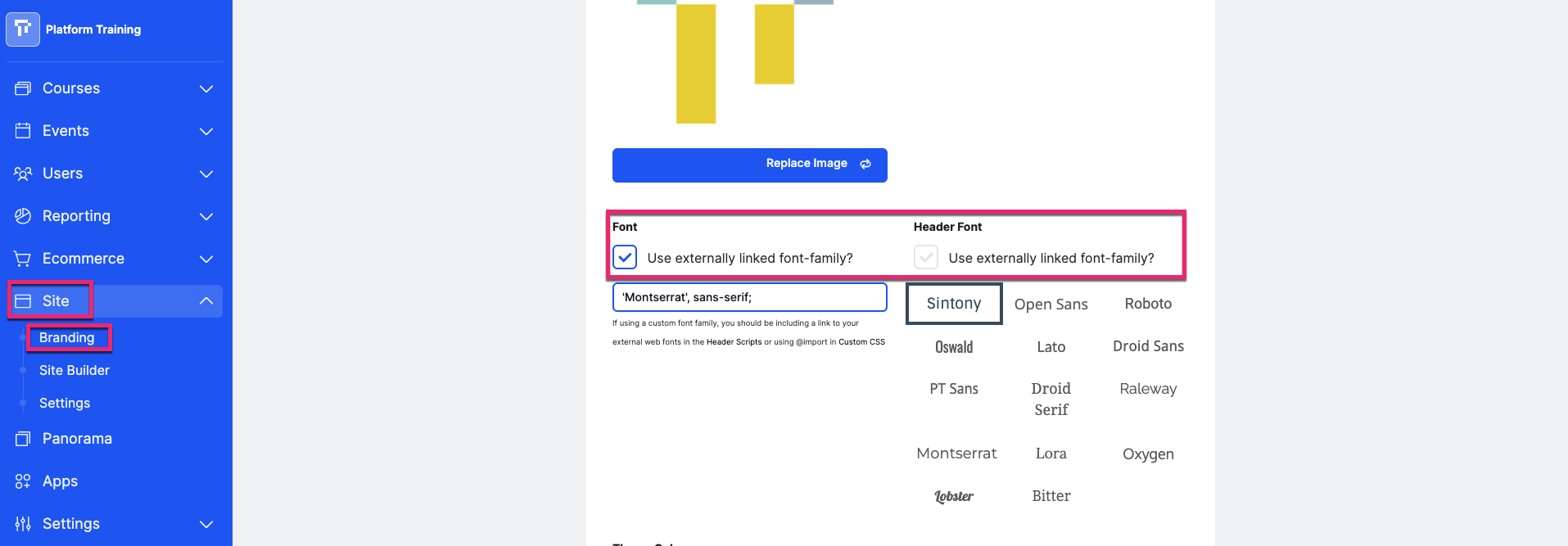Click the uploaded logo image preview

coord(734,62)
